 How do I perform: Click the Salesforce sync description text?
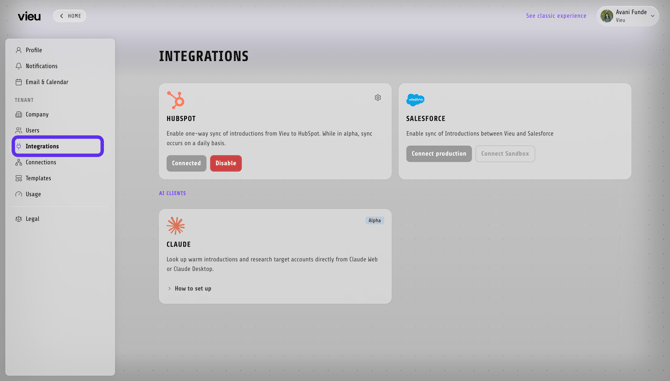click(479, 134)
